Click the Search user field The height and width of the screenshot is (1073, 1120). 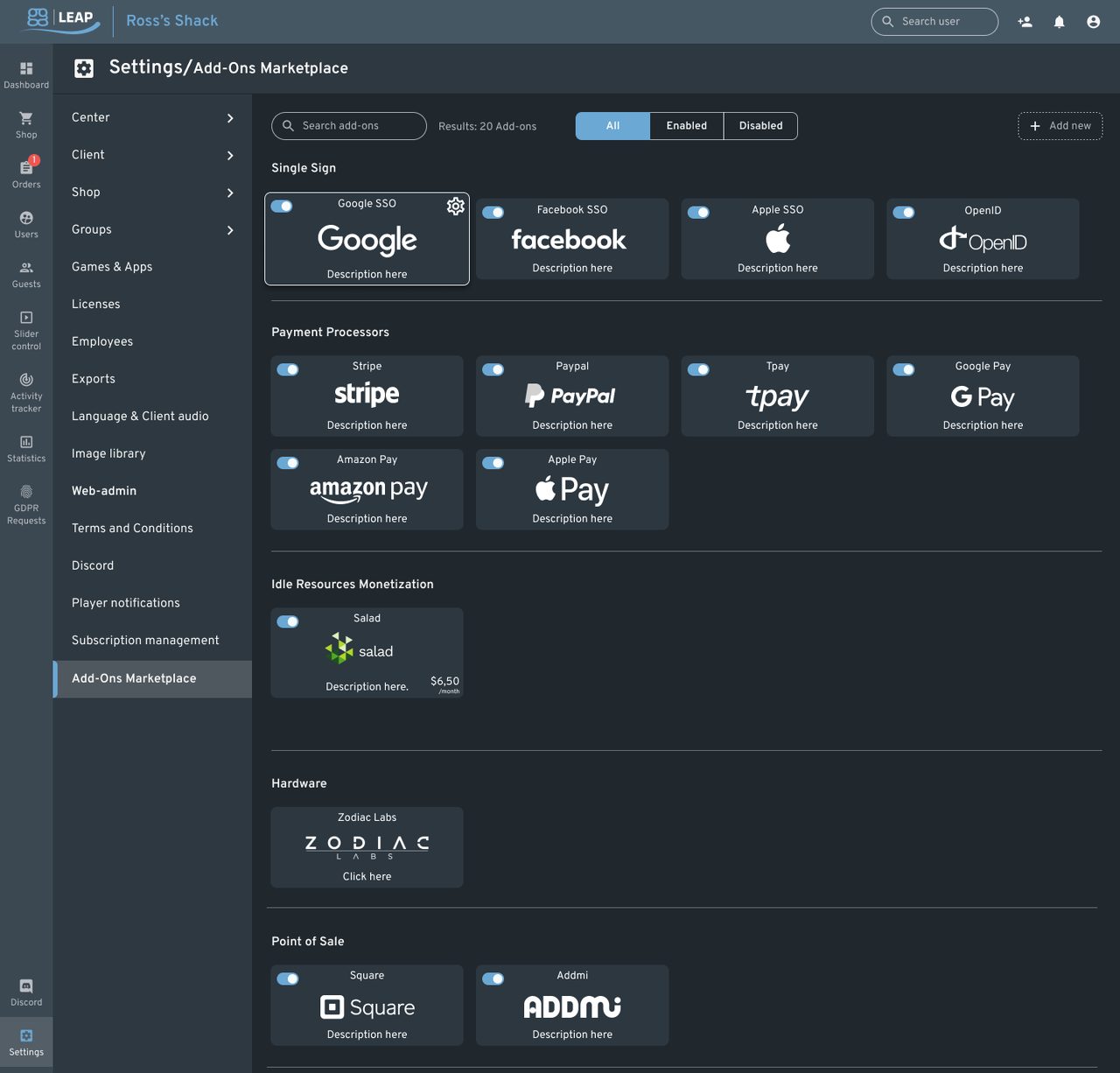(934, 22)
